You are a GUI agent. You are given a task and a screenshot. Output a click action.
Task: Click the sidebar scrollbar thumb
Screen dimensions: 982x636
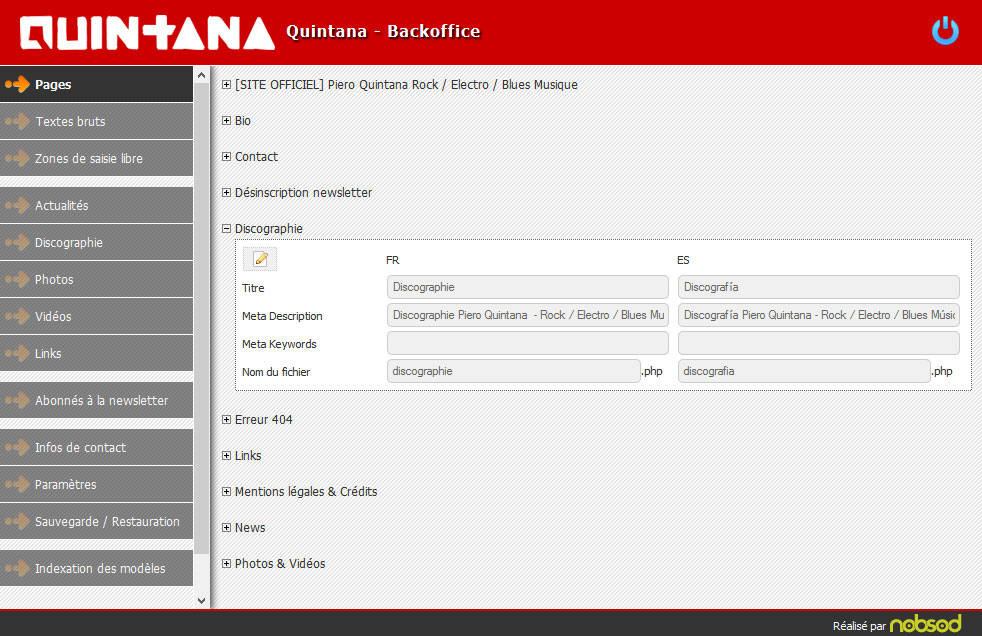tap(201, 319)
